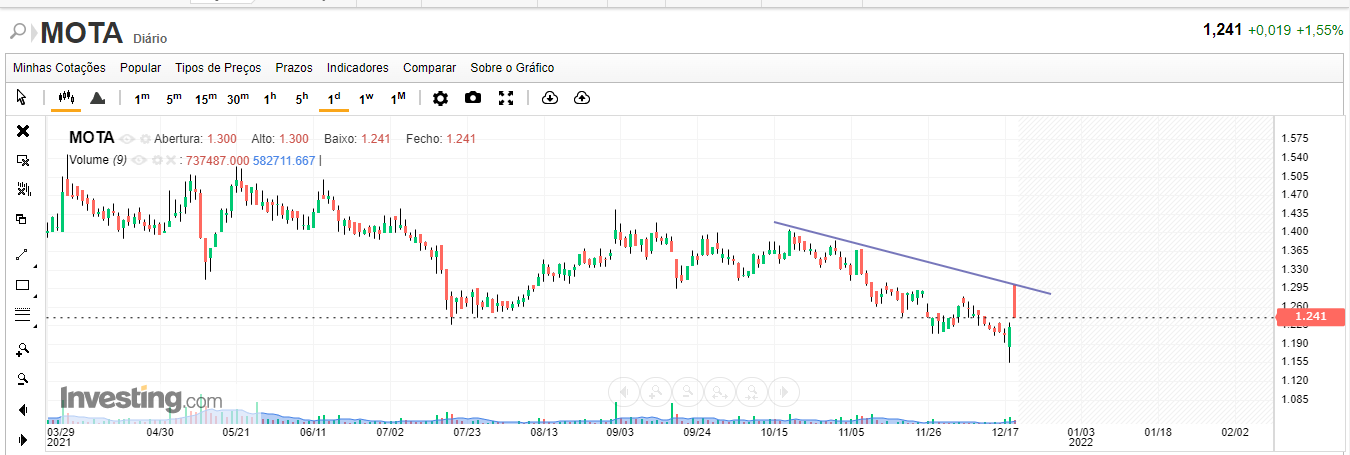Select the candlestick chart type icon
Image resolution: width=1350 pixels, height=455 pixels.
tap(67, 98)
